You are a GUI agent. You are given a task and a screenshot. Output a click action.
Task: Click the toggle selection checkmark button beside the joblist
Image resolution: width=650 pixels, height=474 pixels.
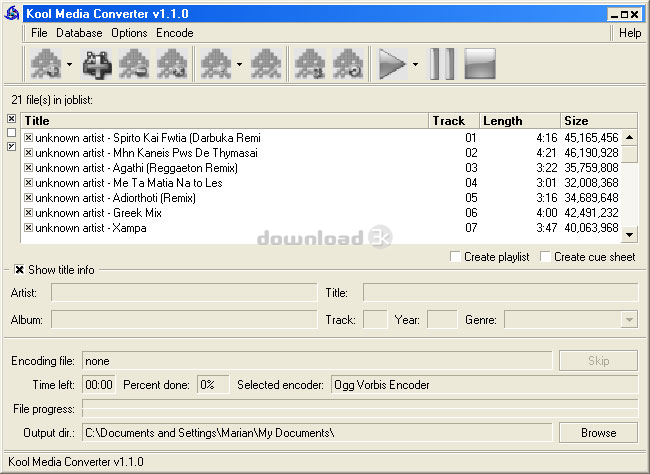12,146
